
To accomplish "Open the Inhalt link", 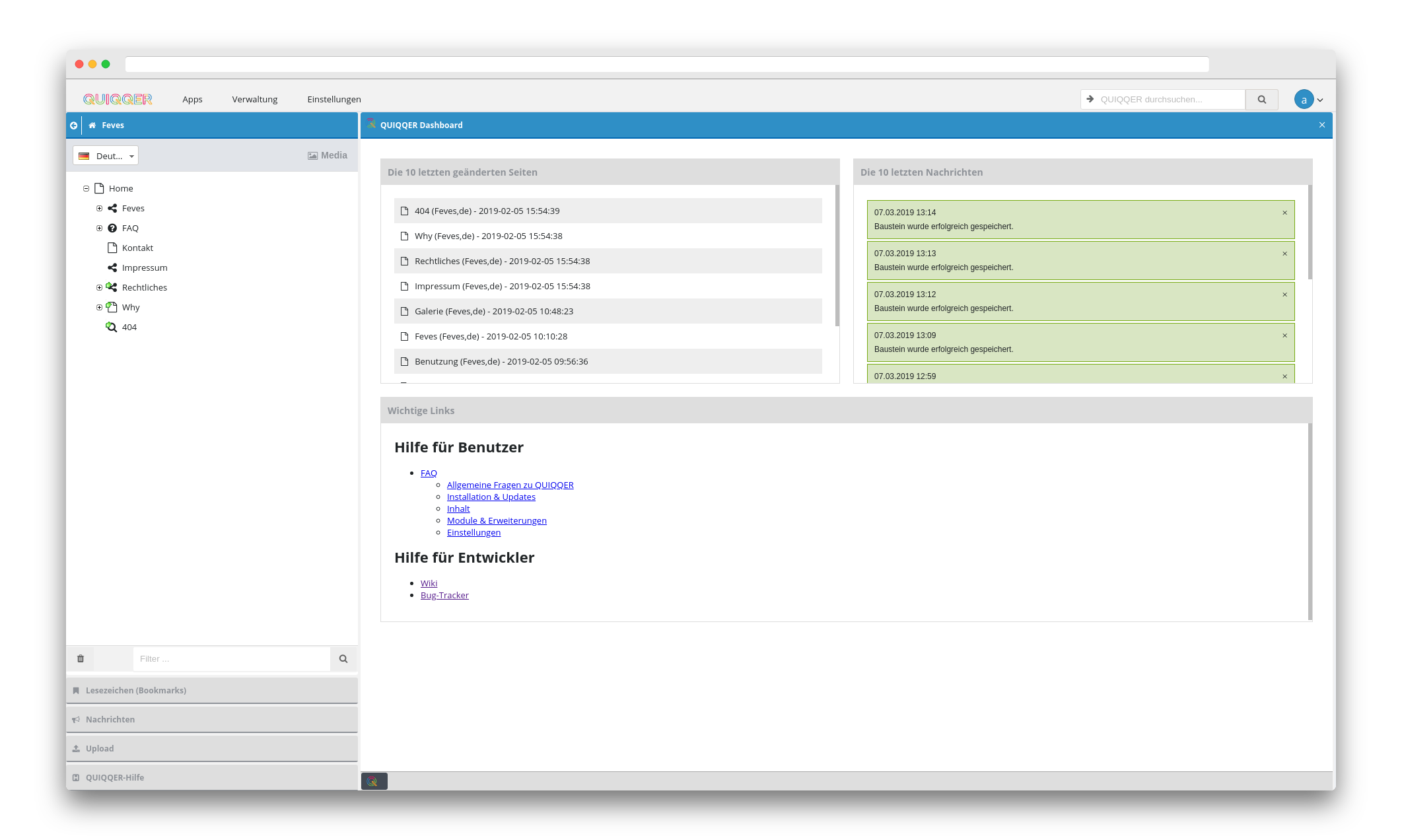I will coord(458,508).
